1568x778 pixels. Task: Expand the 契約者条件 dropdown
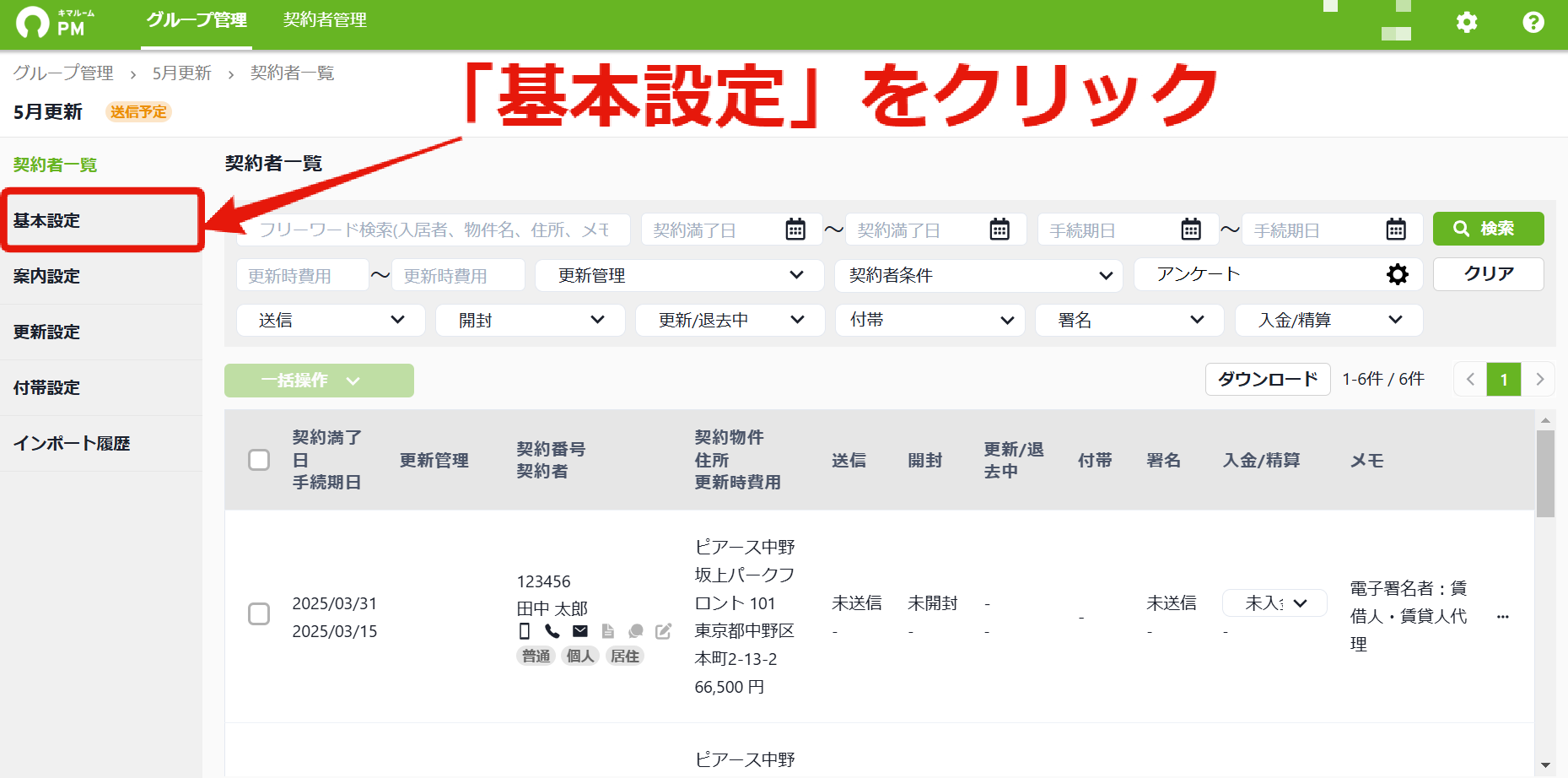click(x=978, y=275)
